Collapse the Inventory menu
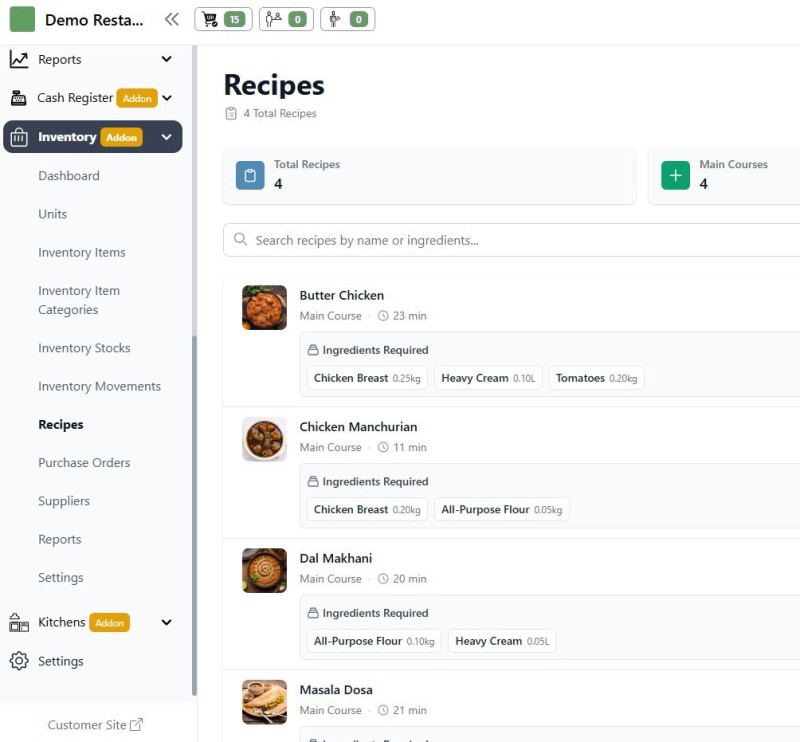800x742 pixels. tap(166, 136)
